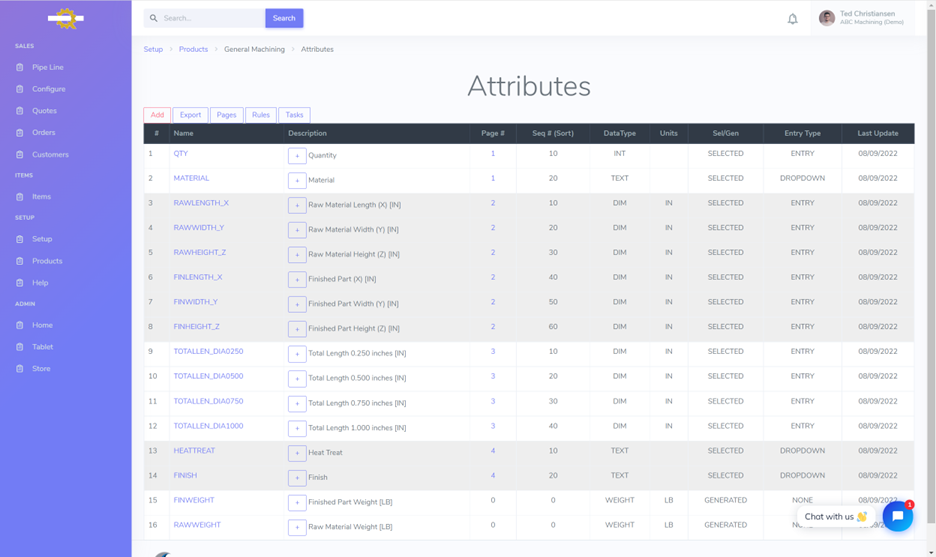The image size is (936, 557).
Task: Expand the Quantity description row
Action: pyautogui.click(x=297, y=156)
